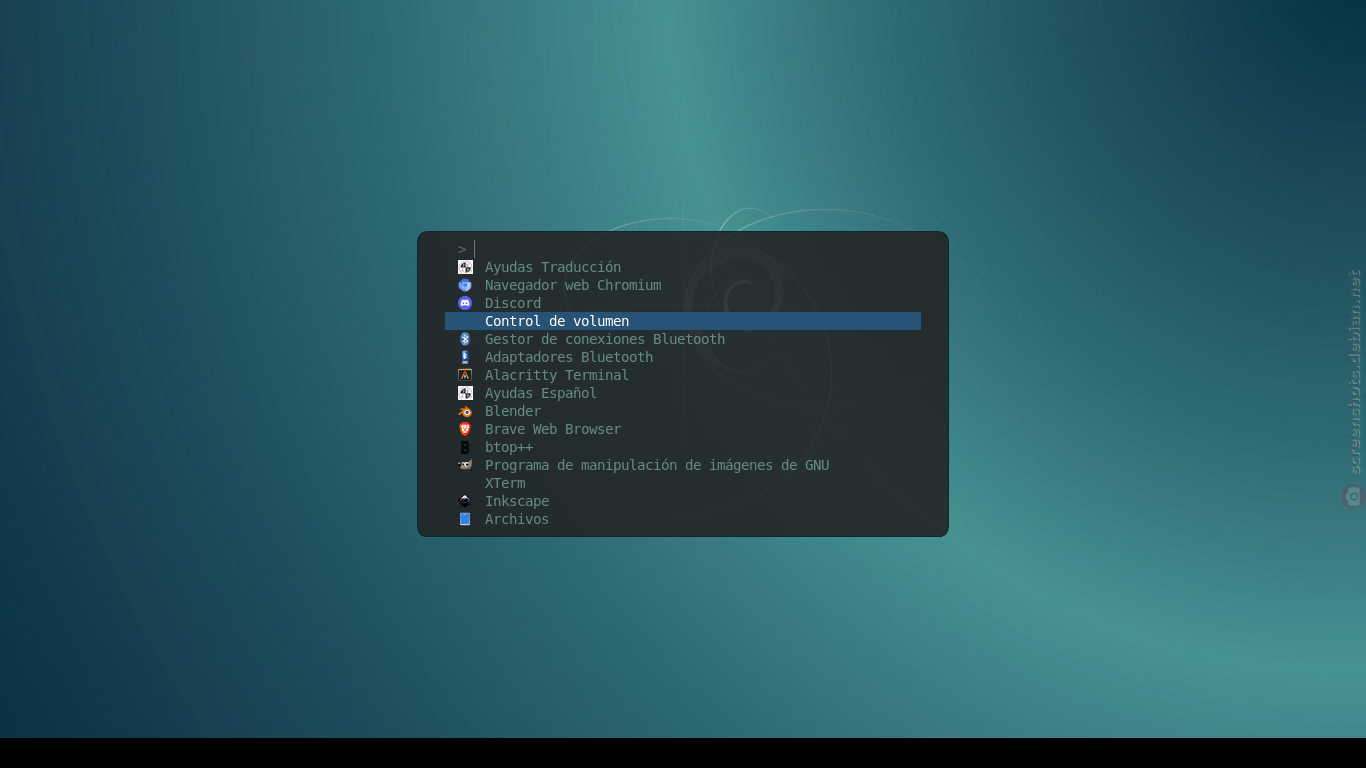Open the Discord entry text
The height and width of the screenshot is (768, 1366).
click(x=513, y=303)
